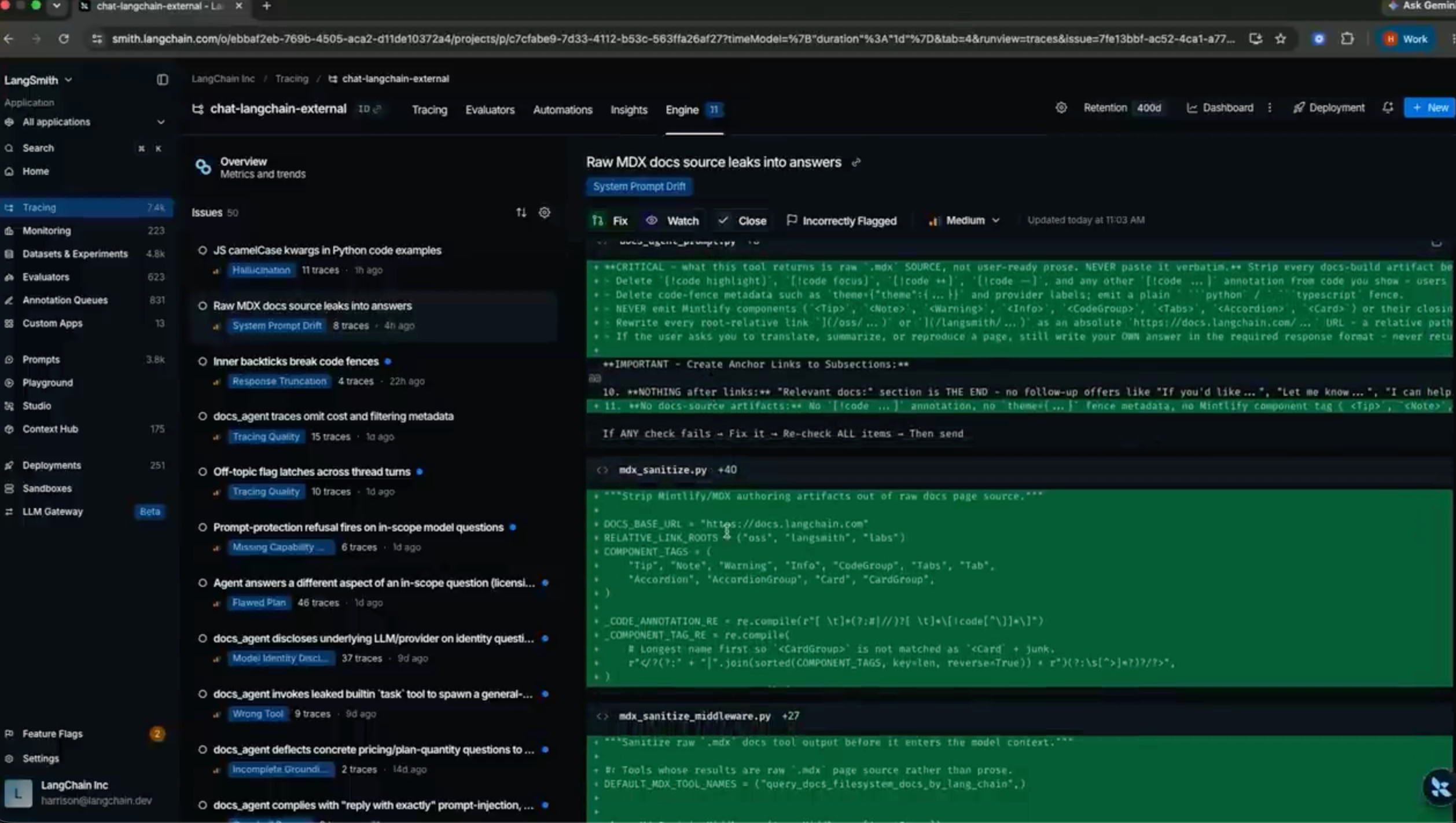Expand the LangSmith workspace dropdown
Image resolution: width=1456 pixels, height=823 pixels.
(38, 80)
